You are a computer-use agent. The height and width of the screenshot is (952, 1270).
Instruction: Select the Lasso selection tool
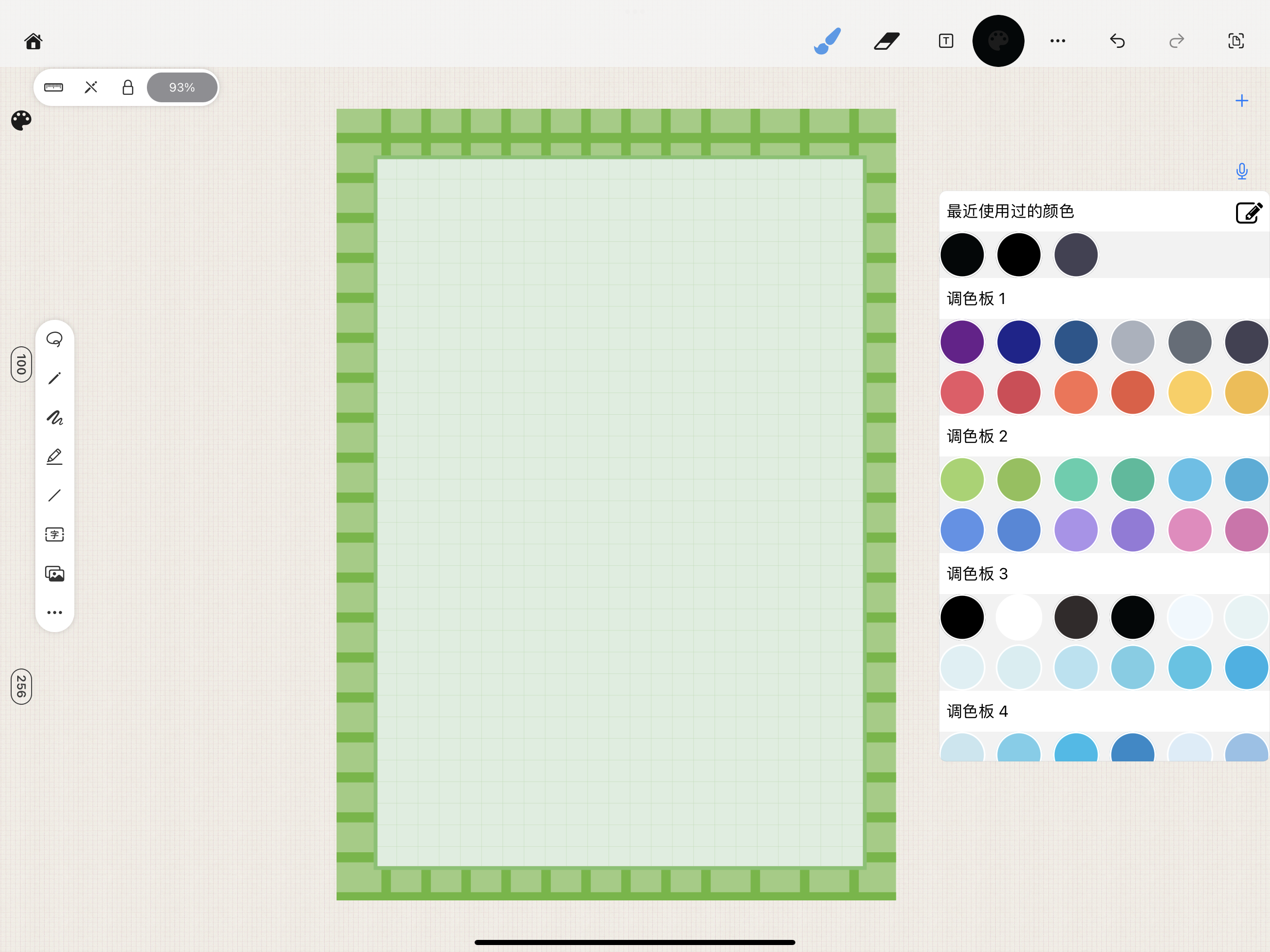54,339
